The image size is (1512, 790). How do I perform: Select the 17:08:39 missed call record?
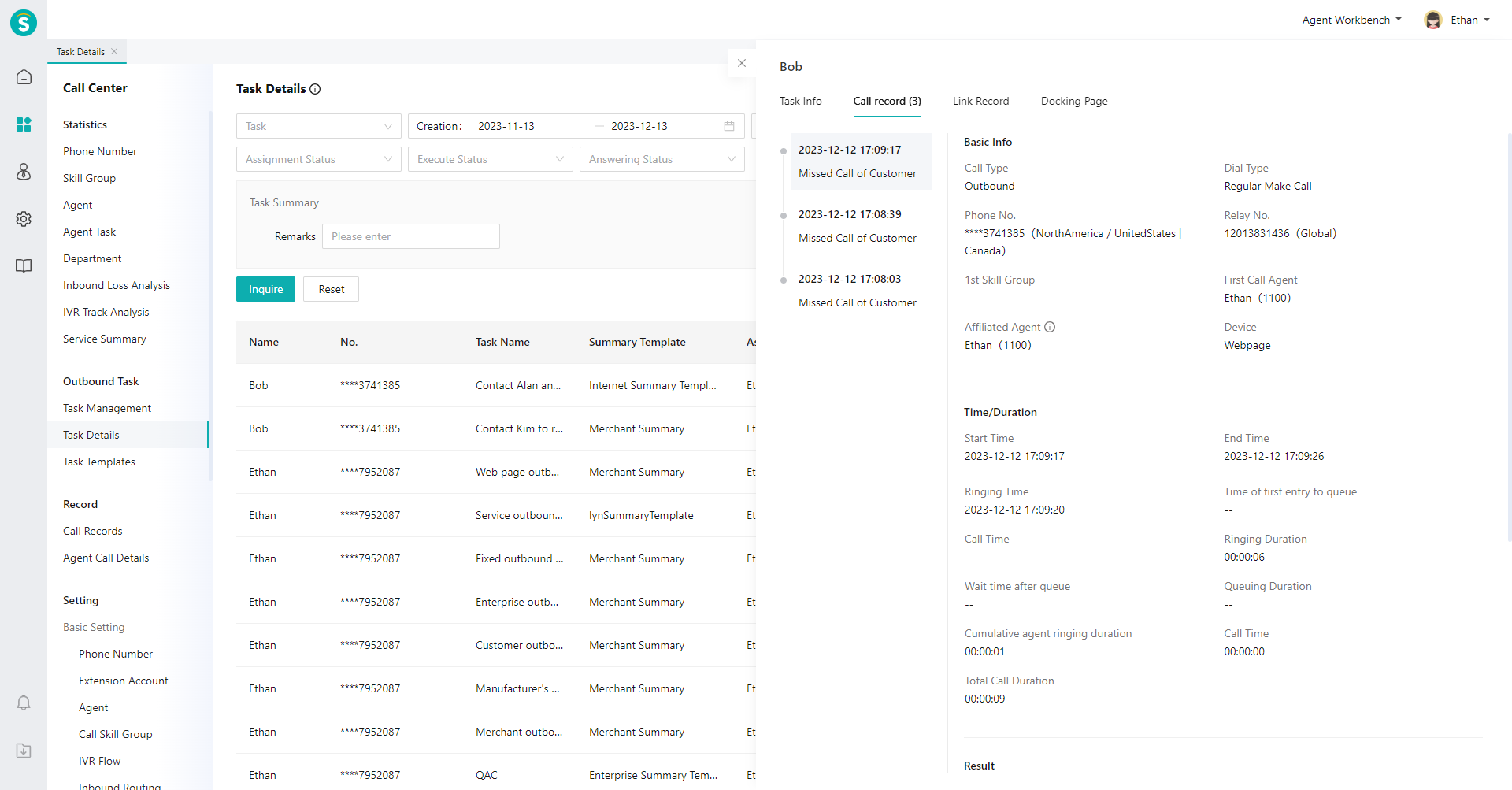coord(861,226)
